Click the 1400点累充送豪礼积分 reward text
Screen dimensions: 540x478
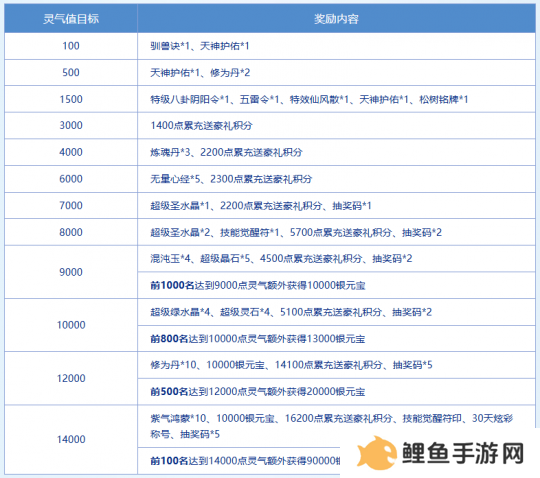[x=201, y=125]
